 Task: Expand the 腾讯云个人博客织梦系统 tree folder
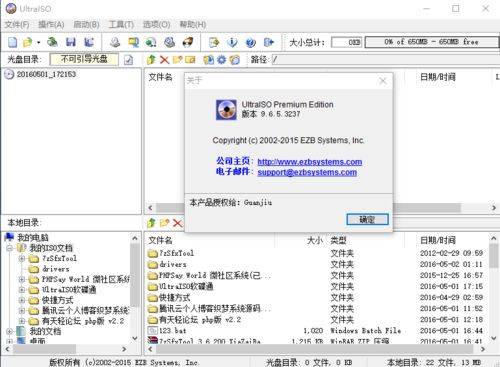(x=22, y=311)
